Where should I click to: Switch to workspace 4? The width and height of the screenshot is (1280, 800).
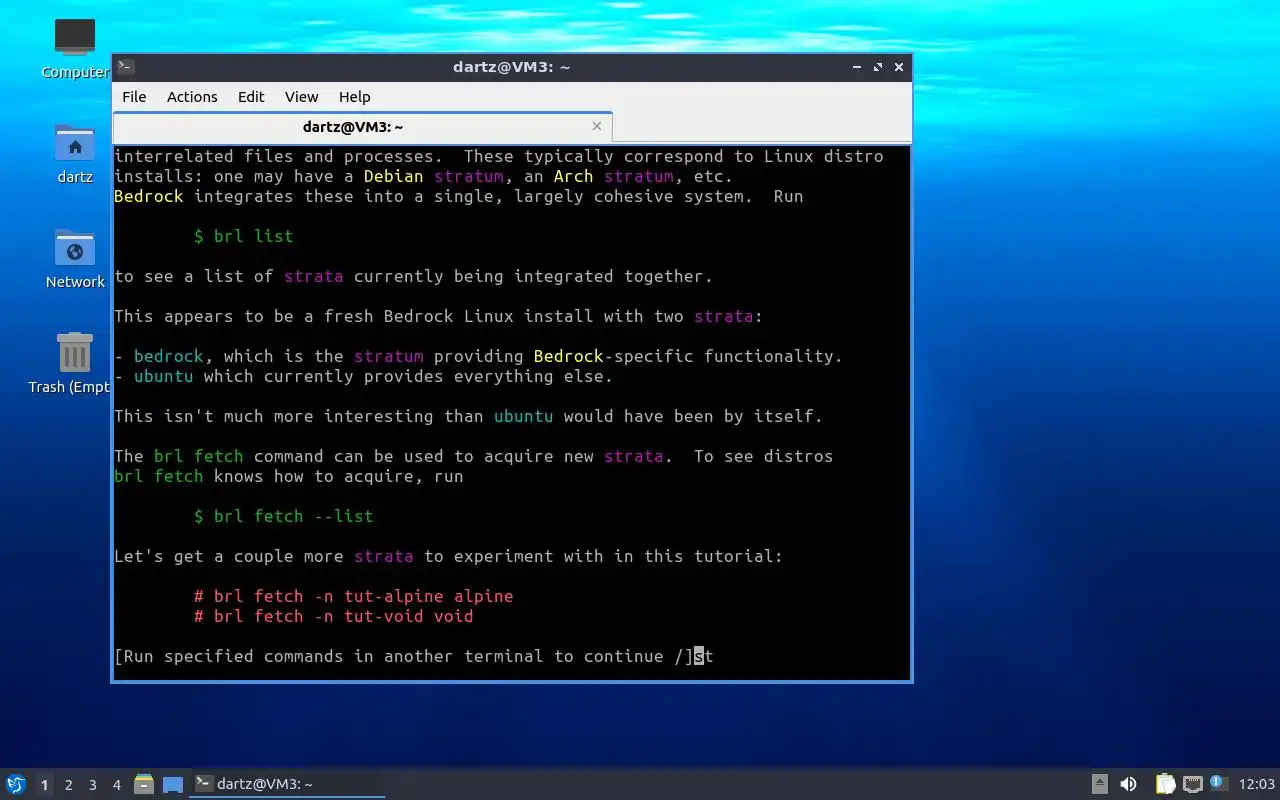[x=117, y=785]
